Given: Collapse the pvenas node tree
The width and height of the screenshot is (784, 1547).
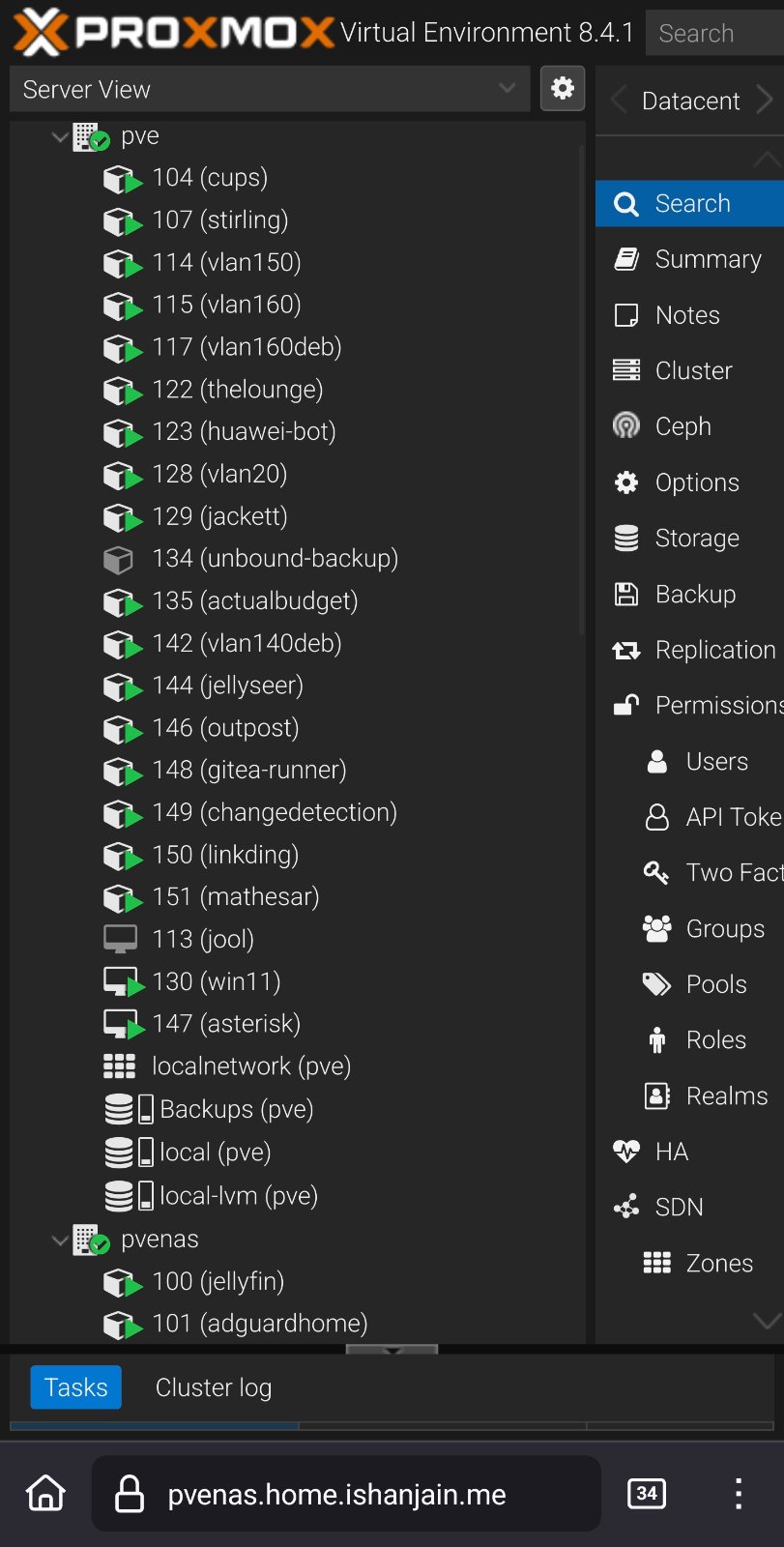Looking at the screenshot, I should 60,1240.
